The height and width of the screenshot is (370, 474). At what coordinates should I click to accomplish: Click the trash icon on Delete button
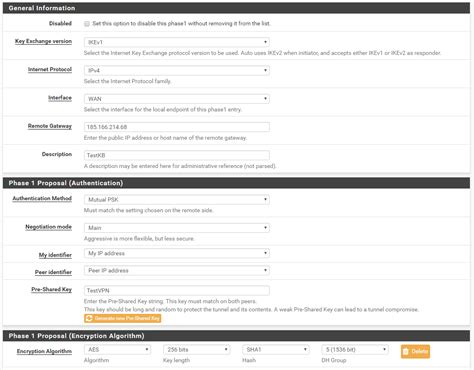pos(406,351)
